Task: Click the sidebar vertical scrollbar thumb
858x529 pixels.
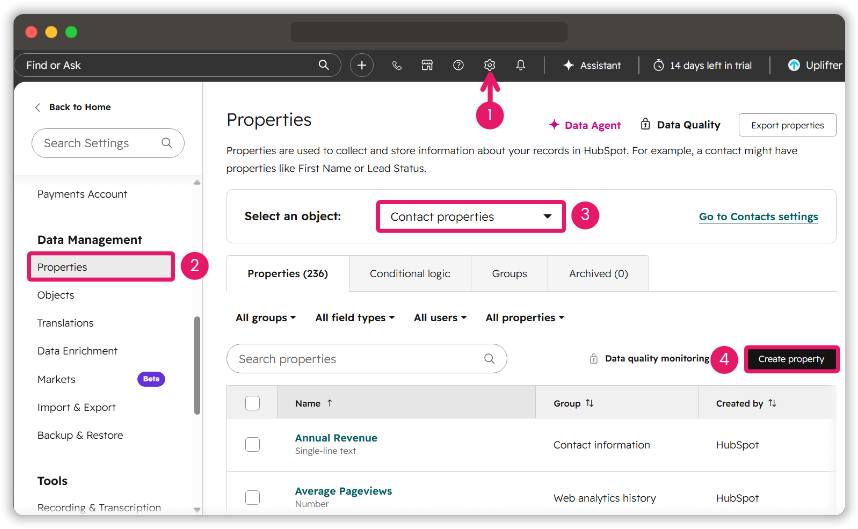Action: click(197, 365)
